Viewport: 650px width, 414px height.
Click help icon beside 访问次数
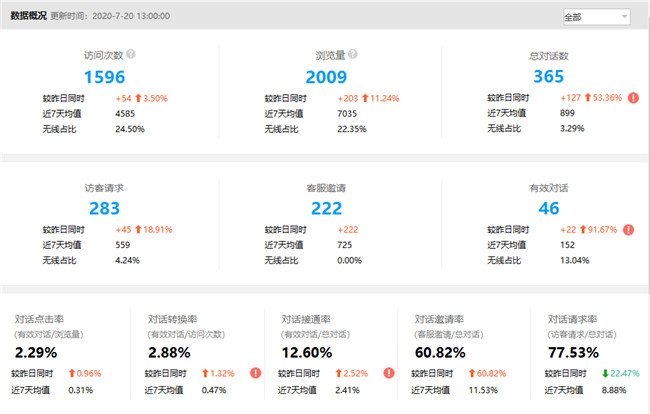click(131, 56)
